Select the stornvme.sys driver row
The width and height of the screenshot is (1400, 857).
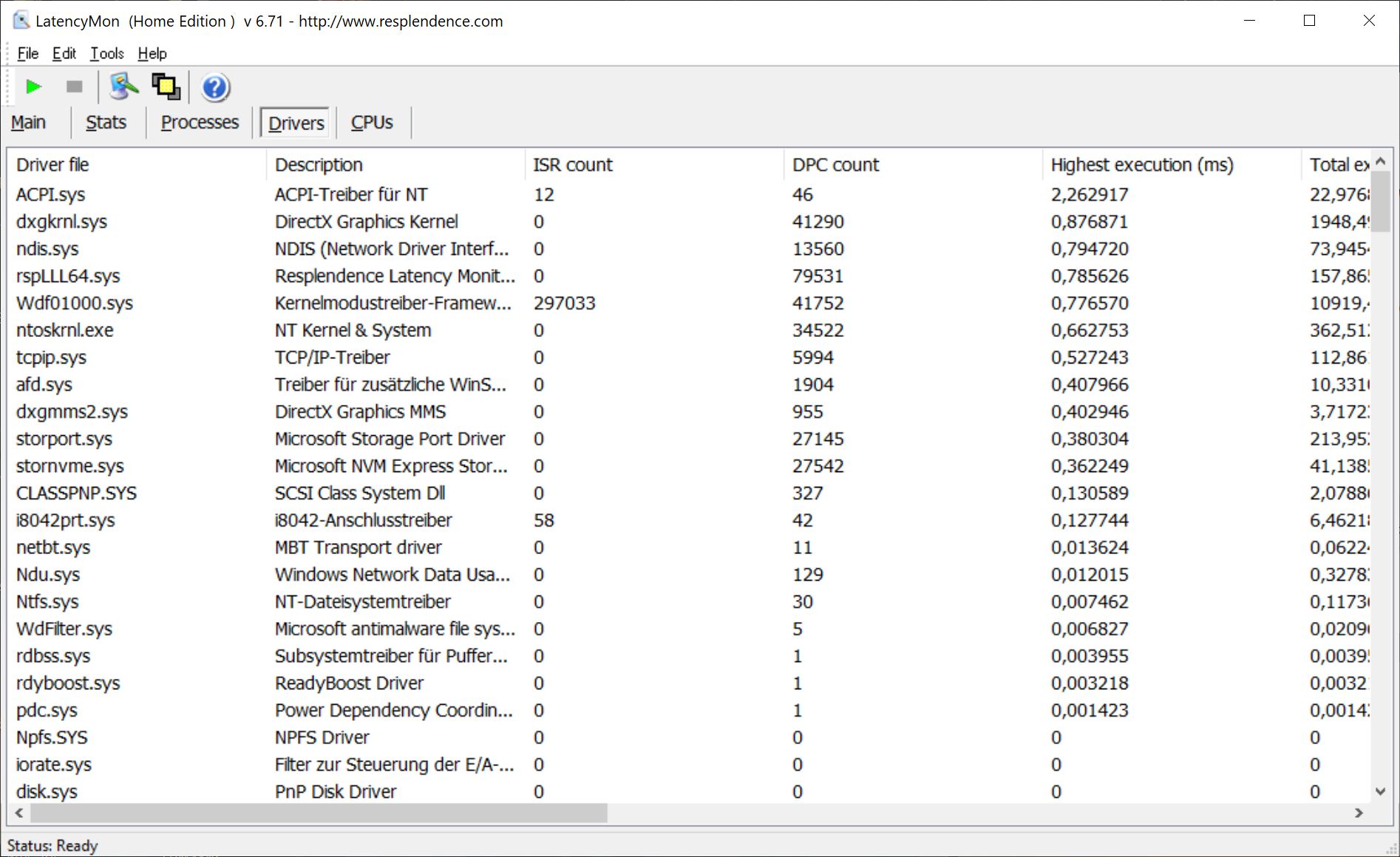[x=689, y=466]
